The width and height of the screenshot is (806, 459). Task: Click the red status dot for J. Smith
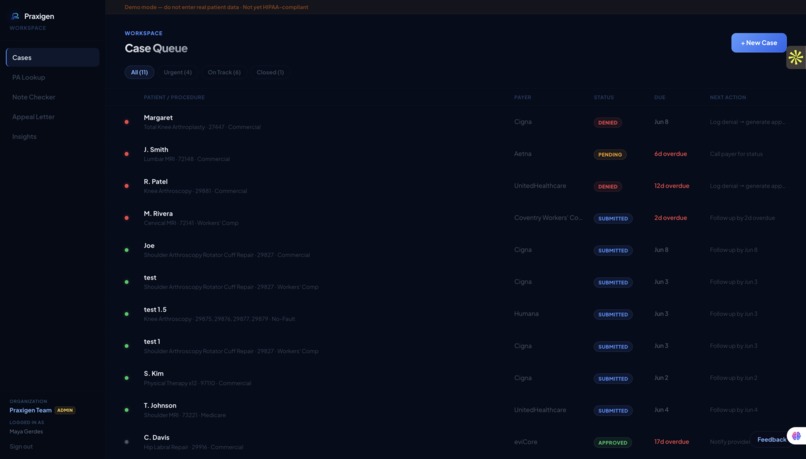click(126, 154)
